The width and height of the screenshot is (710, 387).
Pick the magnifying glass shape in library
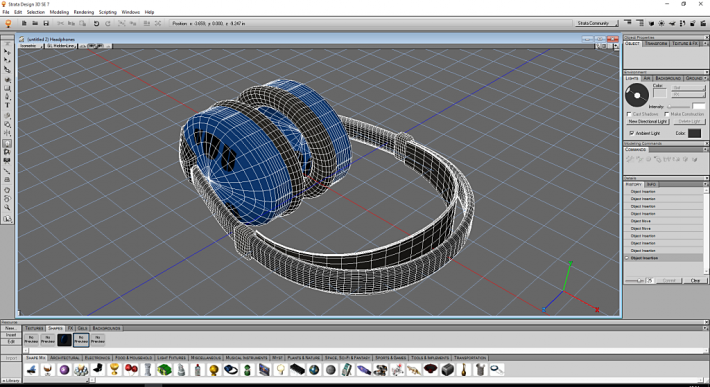click(x=497, y=370)
